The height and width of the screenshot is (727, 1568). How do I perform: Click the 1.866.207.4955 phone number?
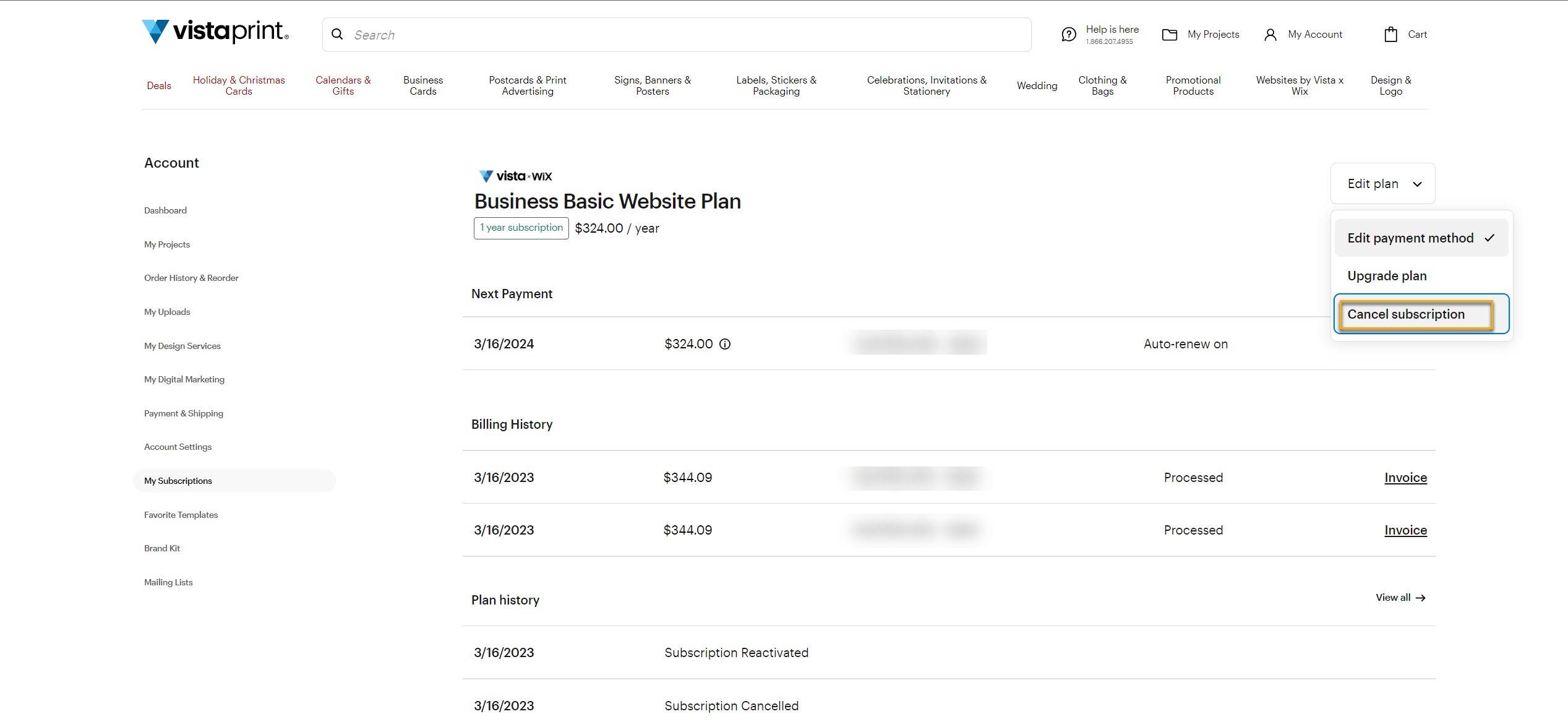(x=1109, y=41)
